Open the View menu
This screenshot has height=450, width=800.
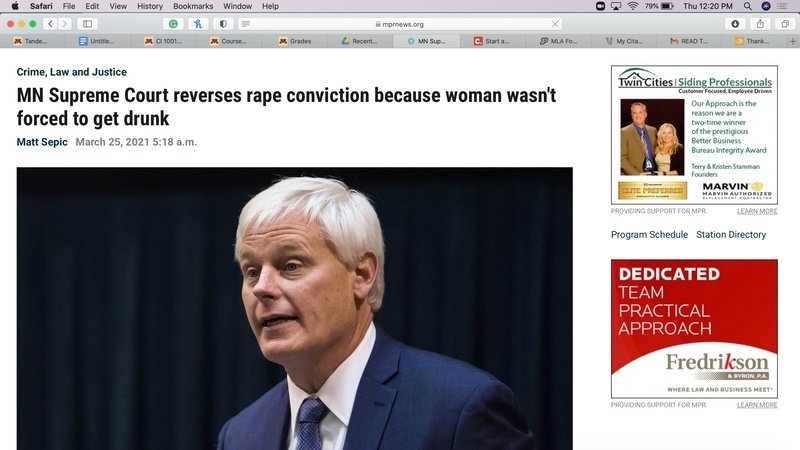[118, 6]
